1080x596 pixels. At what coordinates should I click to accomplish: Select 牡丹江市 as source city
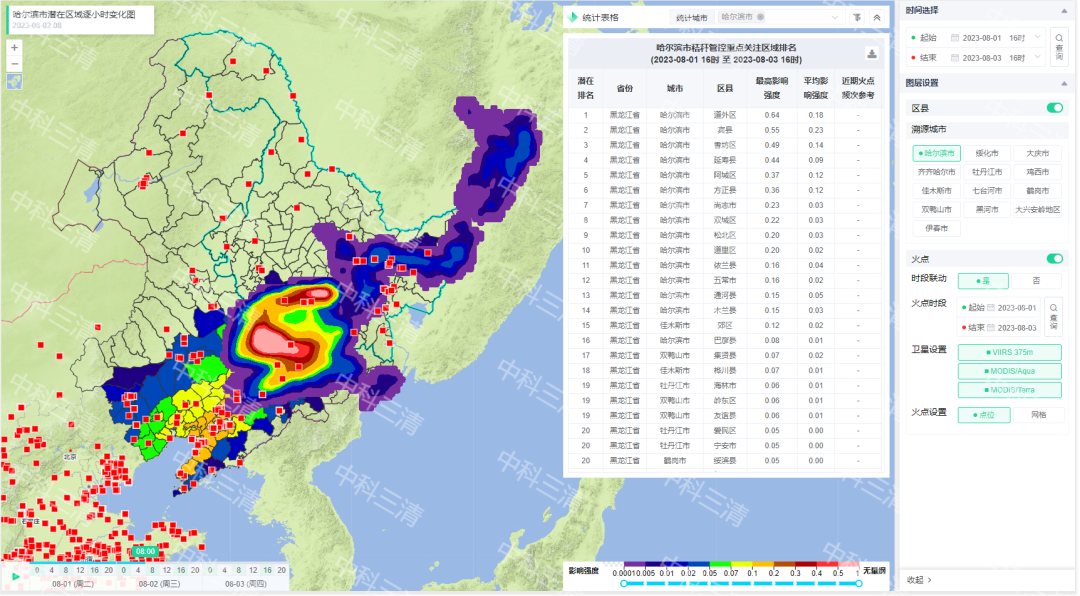[x=987, y=172]
